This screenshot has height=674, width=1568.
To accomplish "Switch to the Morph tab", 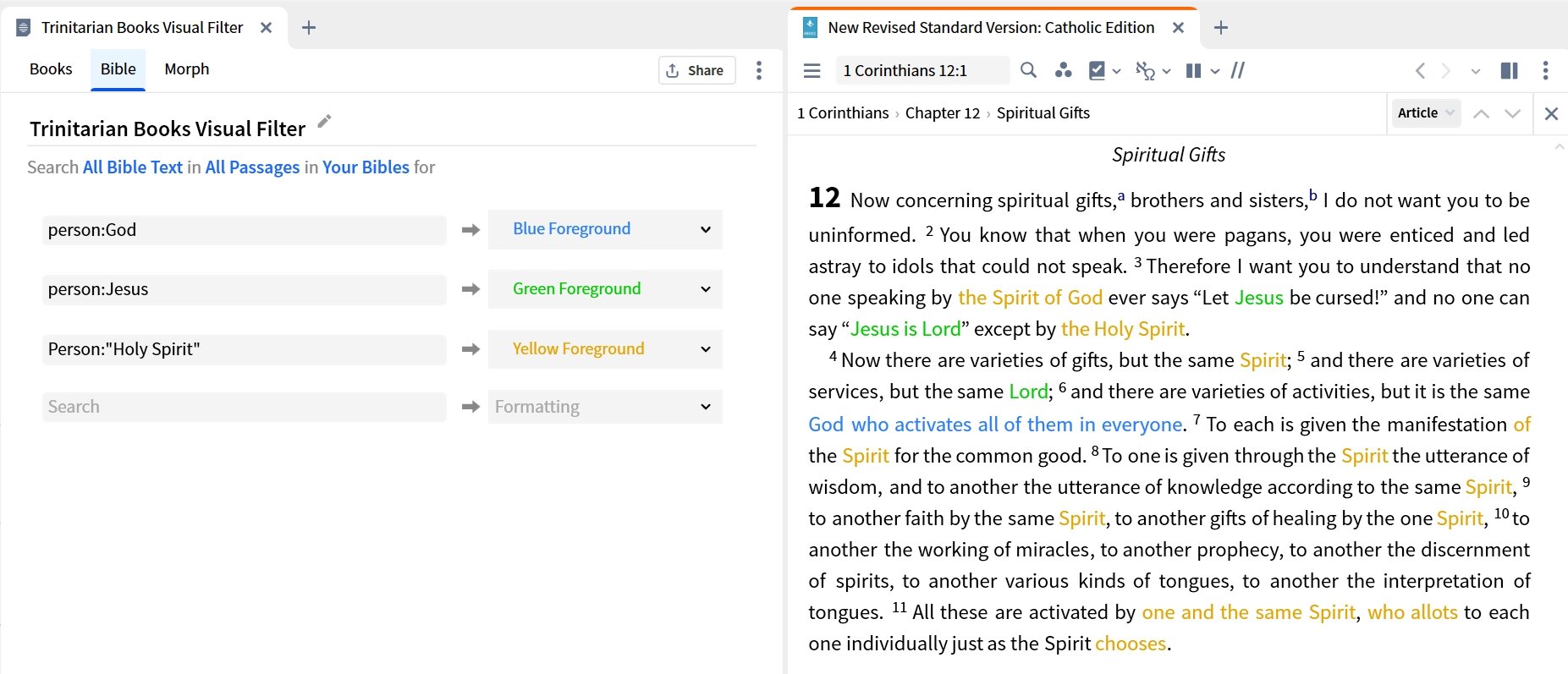I will pos(187,69).
